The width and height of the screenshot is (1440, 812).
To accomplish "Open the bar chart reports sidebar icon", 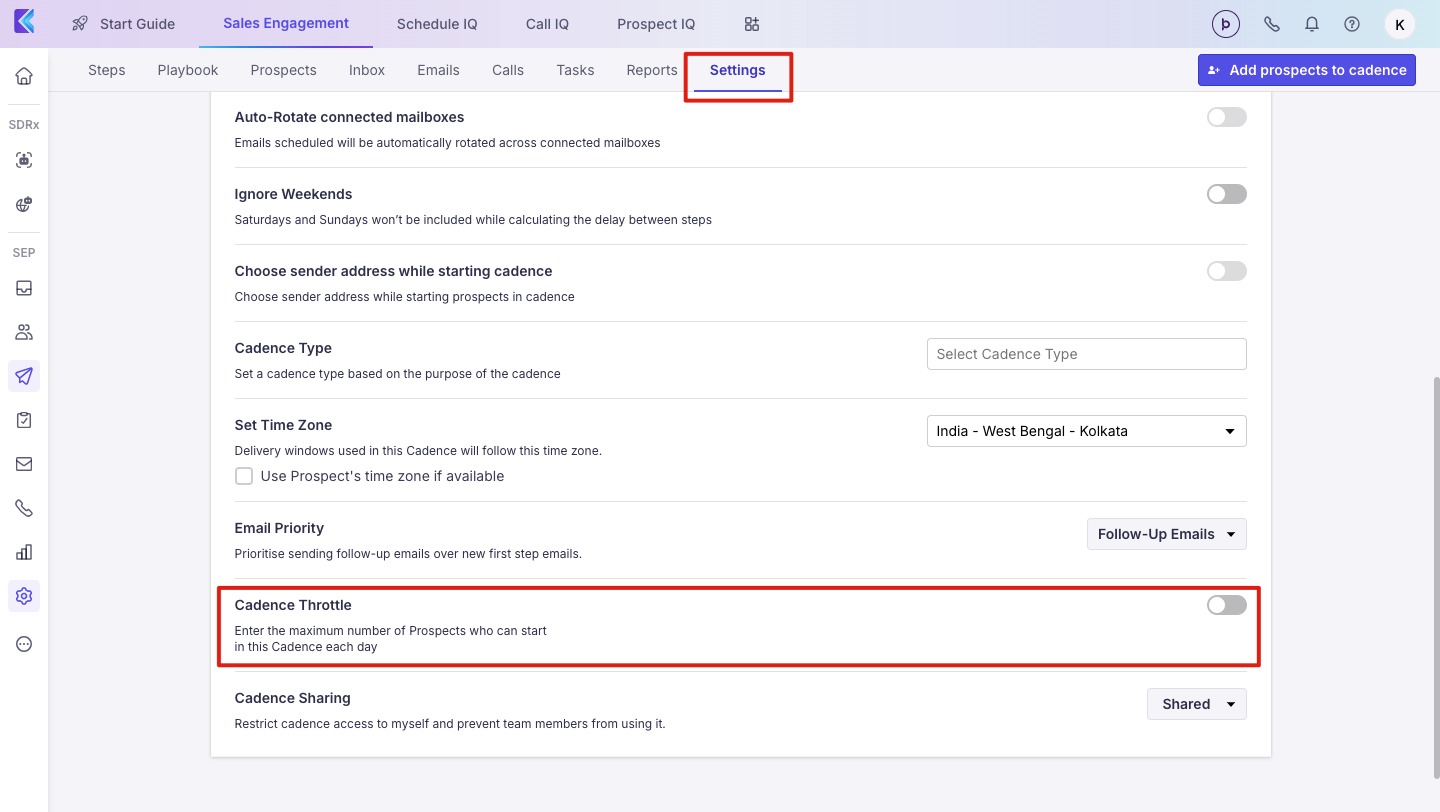I will pos(24,552).
